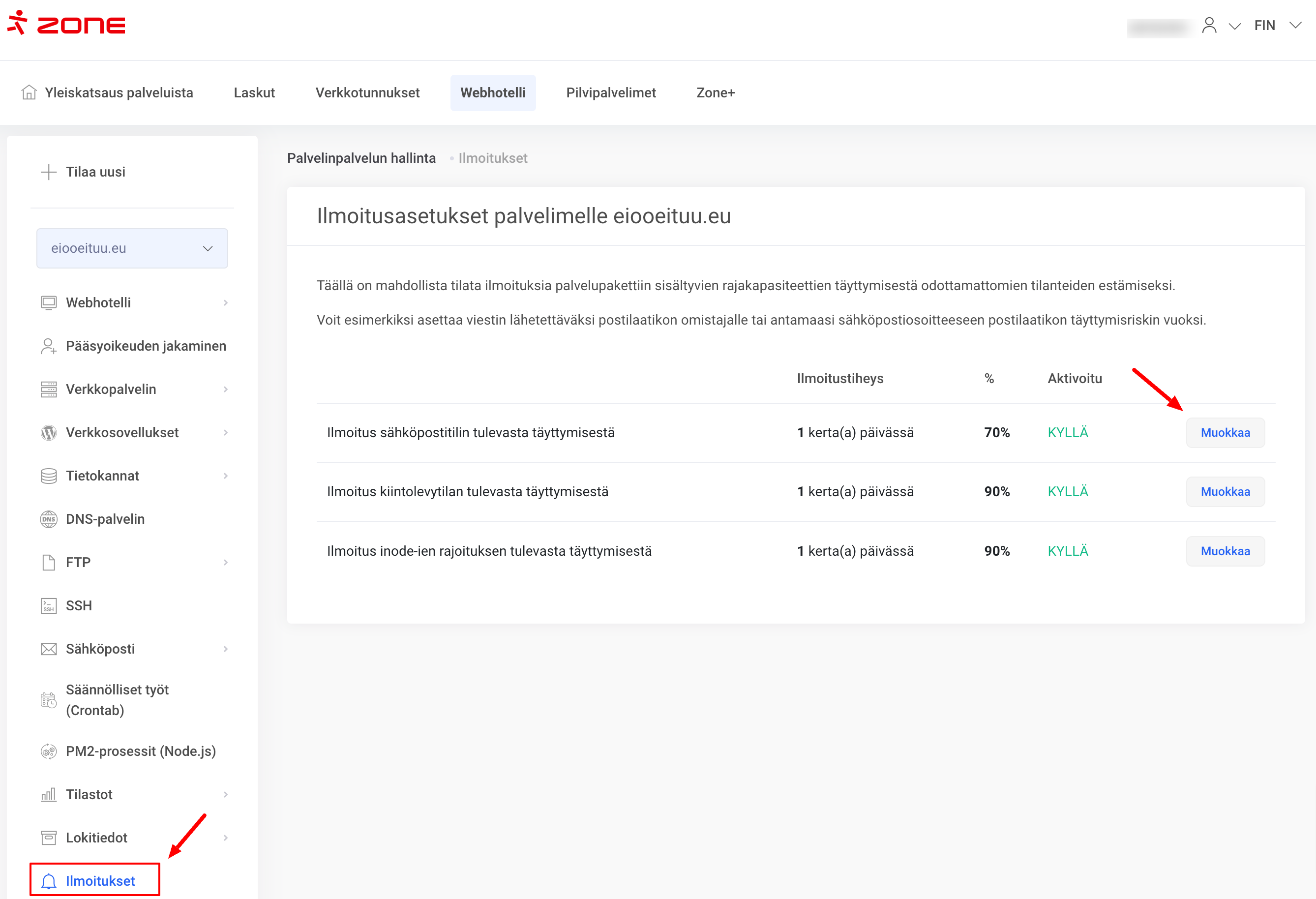Screen dimensions: 1316x899
Task: Edit the sähköpostitilin notification with Muokkaa
Action: (x=1225, y=432)
